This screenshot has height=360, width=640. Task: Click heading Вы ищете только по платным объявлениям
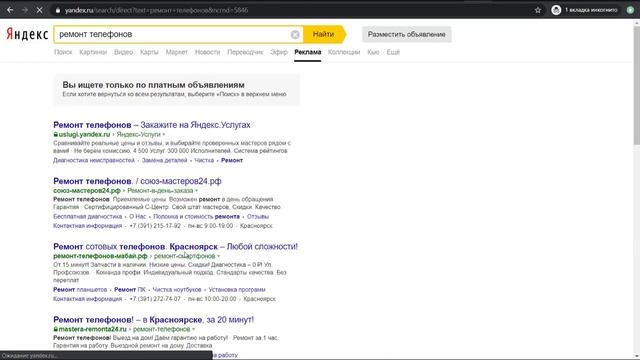click(153, 85)
